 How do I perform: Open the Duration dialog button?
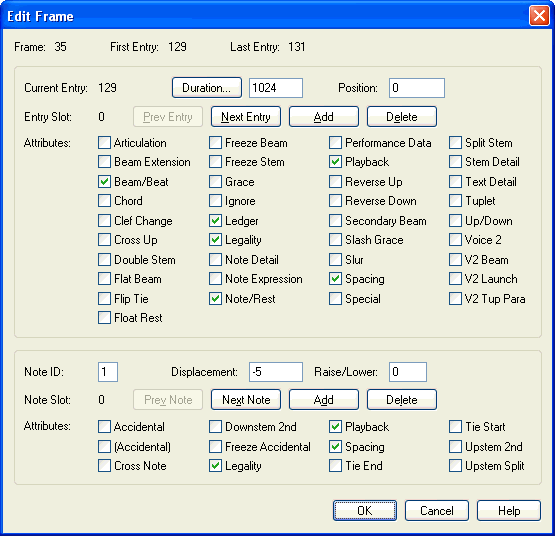pyautogui.click(x=207, y=87)
